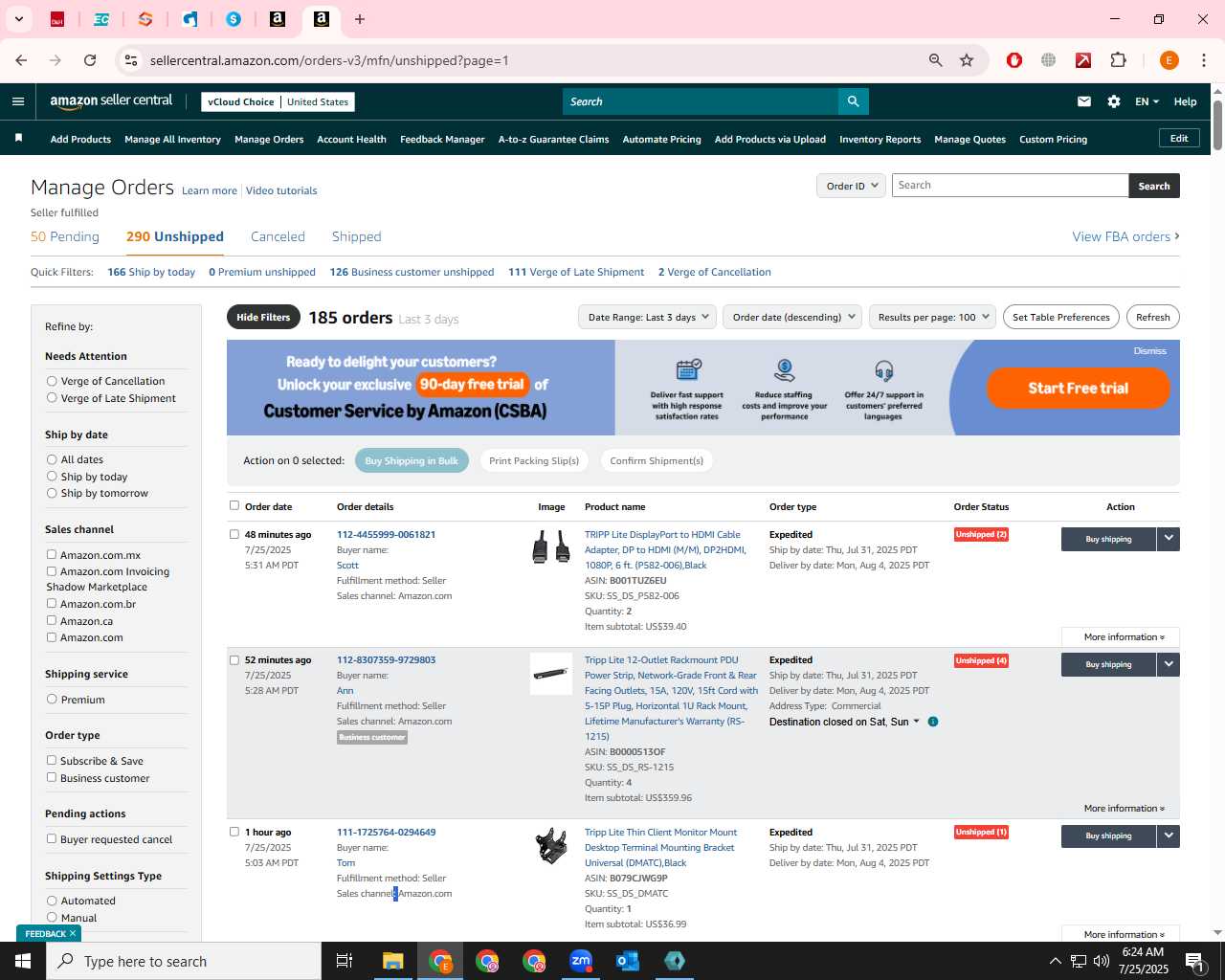Open Results per page: 100 dropdown
Image resolution: width=1225 pixels, height=980 pixels.
tap(932, 317)
